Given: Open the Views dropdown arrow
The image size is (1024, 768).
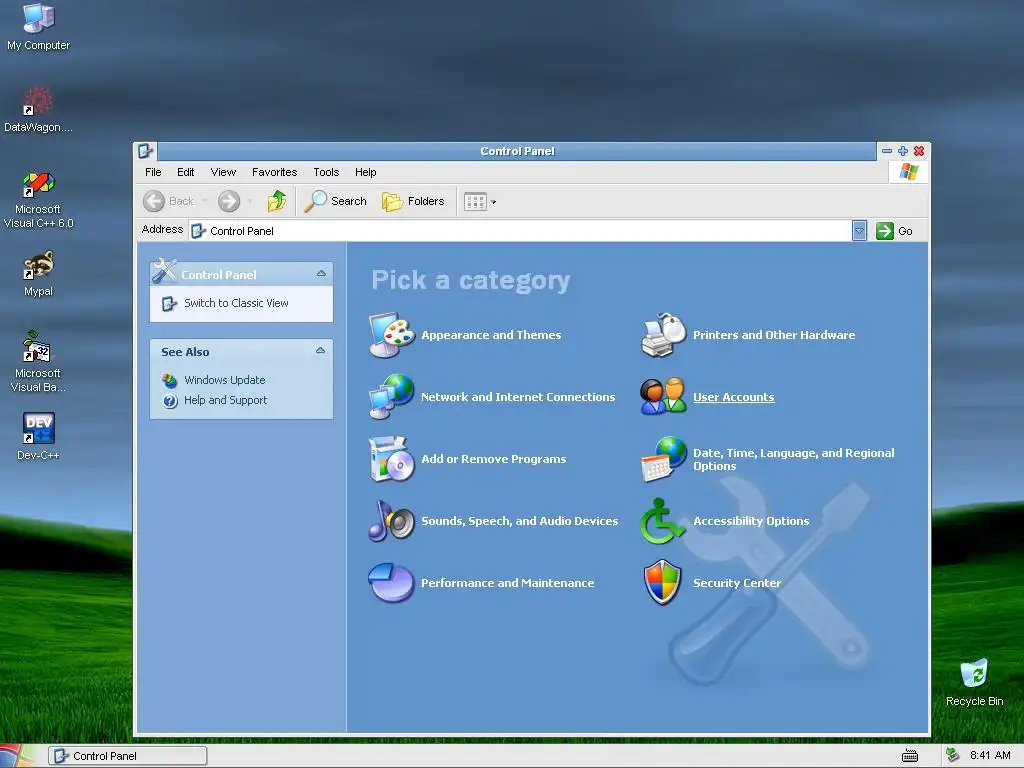Looking at the screenshot, I should point(494,202).
